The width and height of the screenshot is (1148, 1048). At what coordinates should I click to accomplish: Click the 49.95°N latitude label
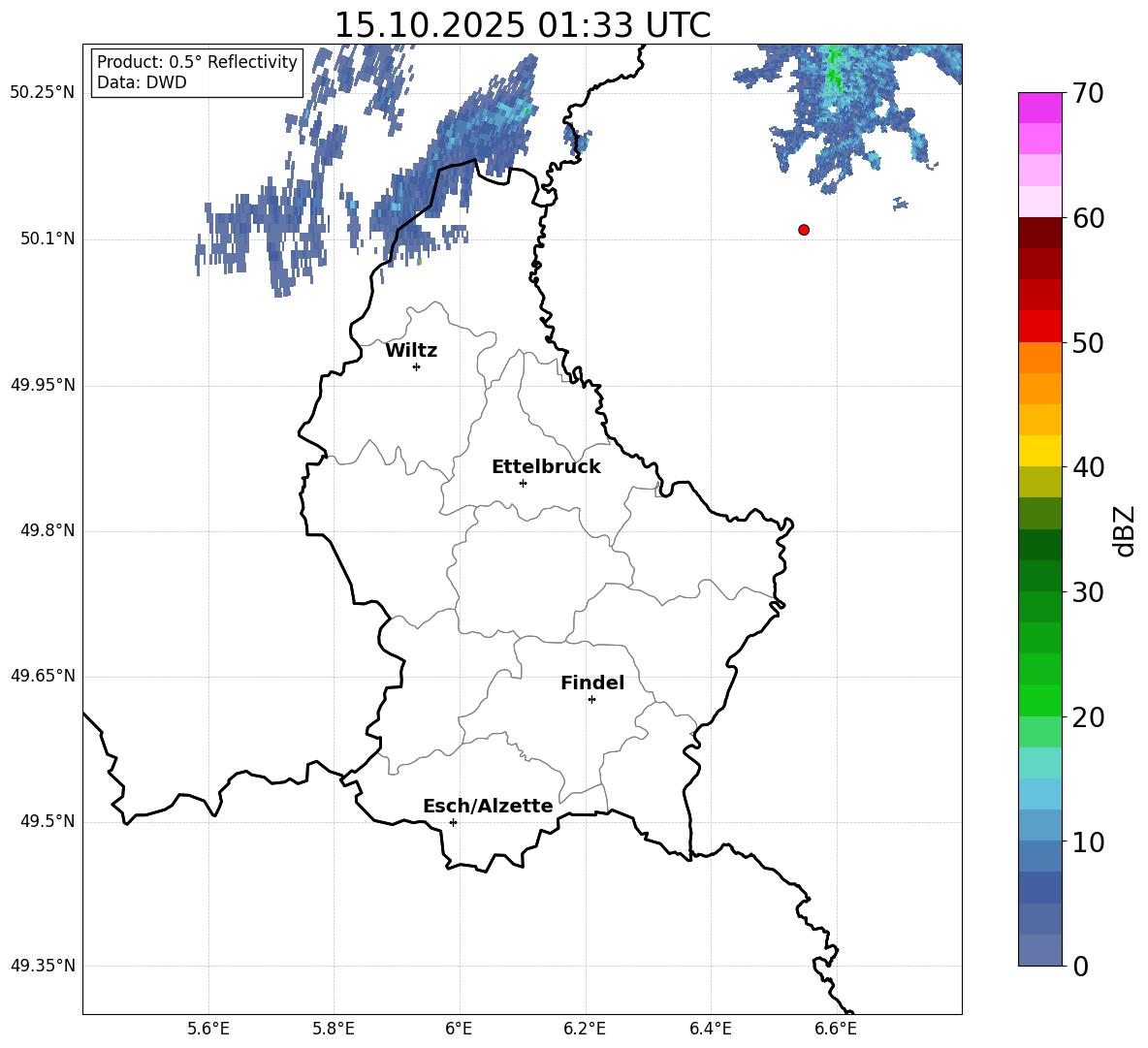(43, 384)
